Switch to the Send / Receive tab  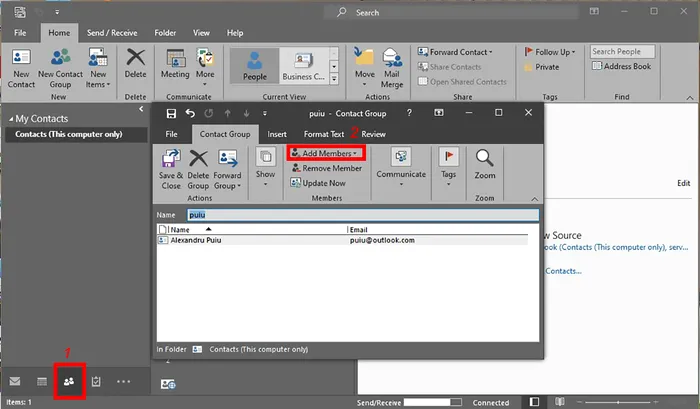[x=112, y=33]
